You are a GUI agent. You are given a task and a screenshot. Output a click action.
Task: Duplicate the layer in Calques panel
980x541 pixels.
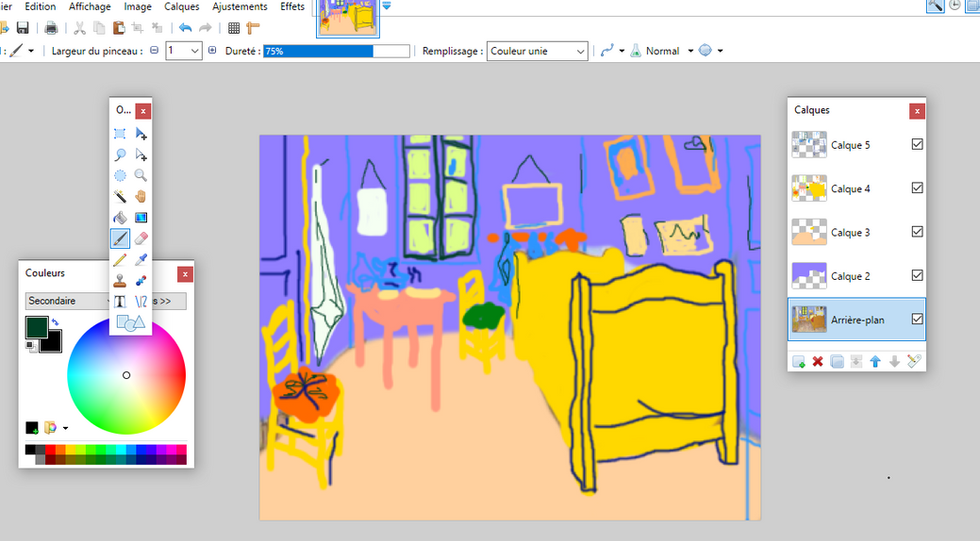click(x=837, y=361)
